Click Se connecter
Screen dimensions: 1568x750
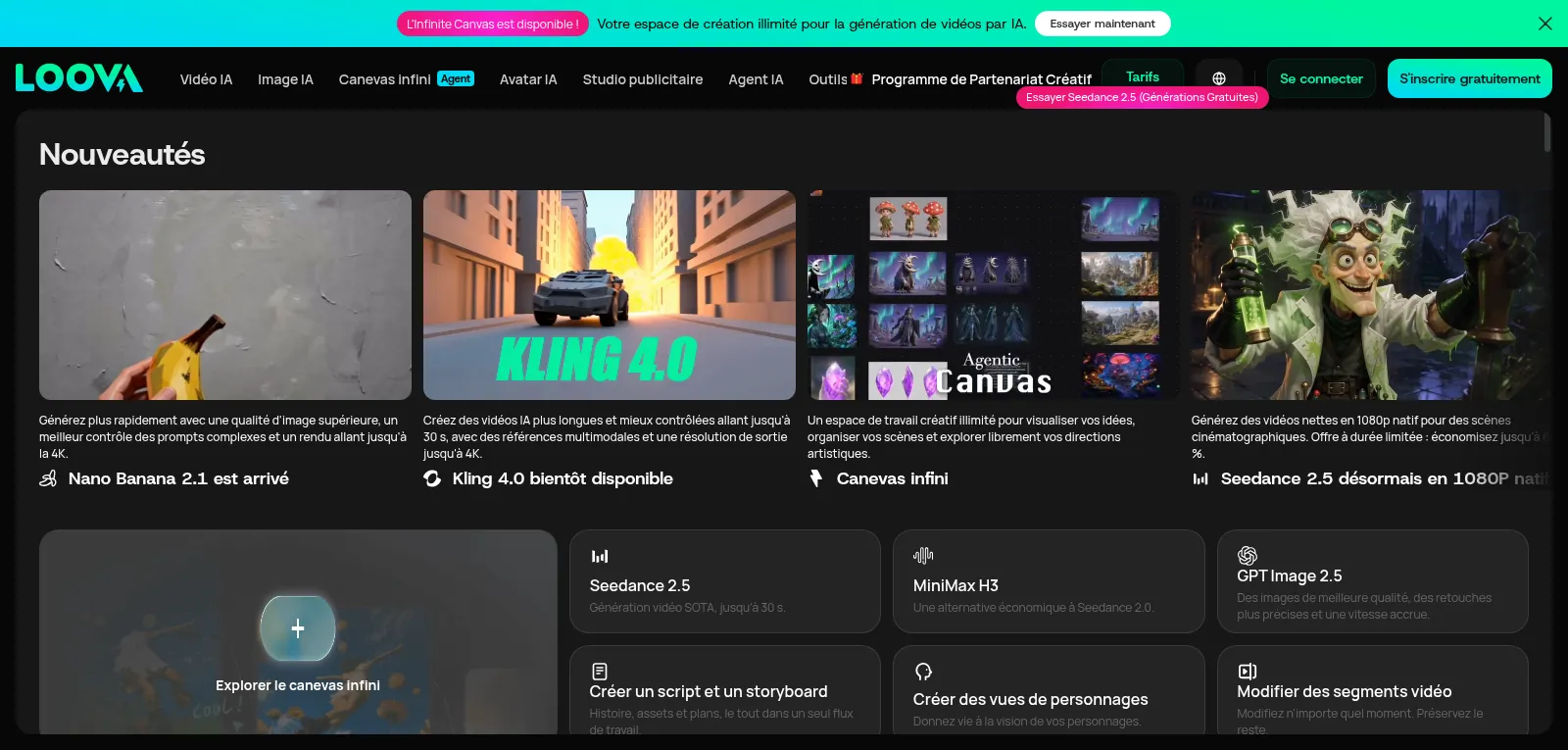point(1321,78)
